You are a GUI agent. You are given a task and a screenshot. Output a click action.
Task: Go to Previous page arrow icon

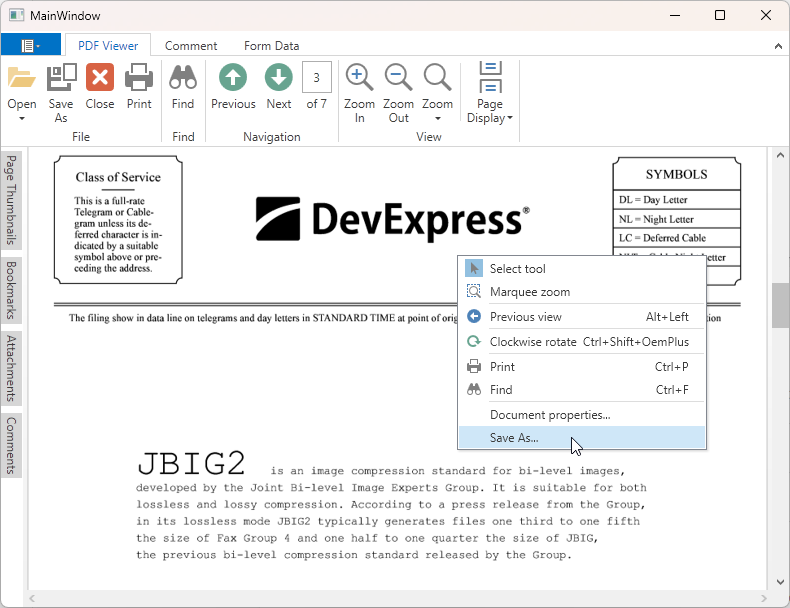(x=233, y=78)
